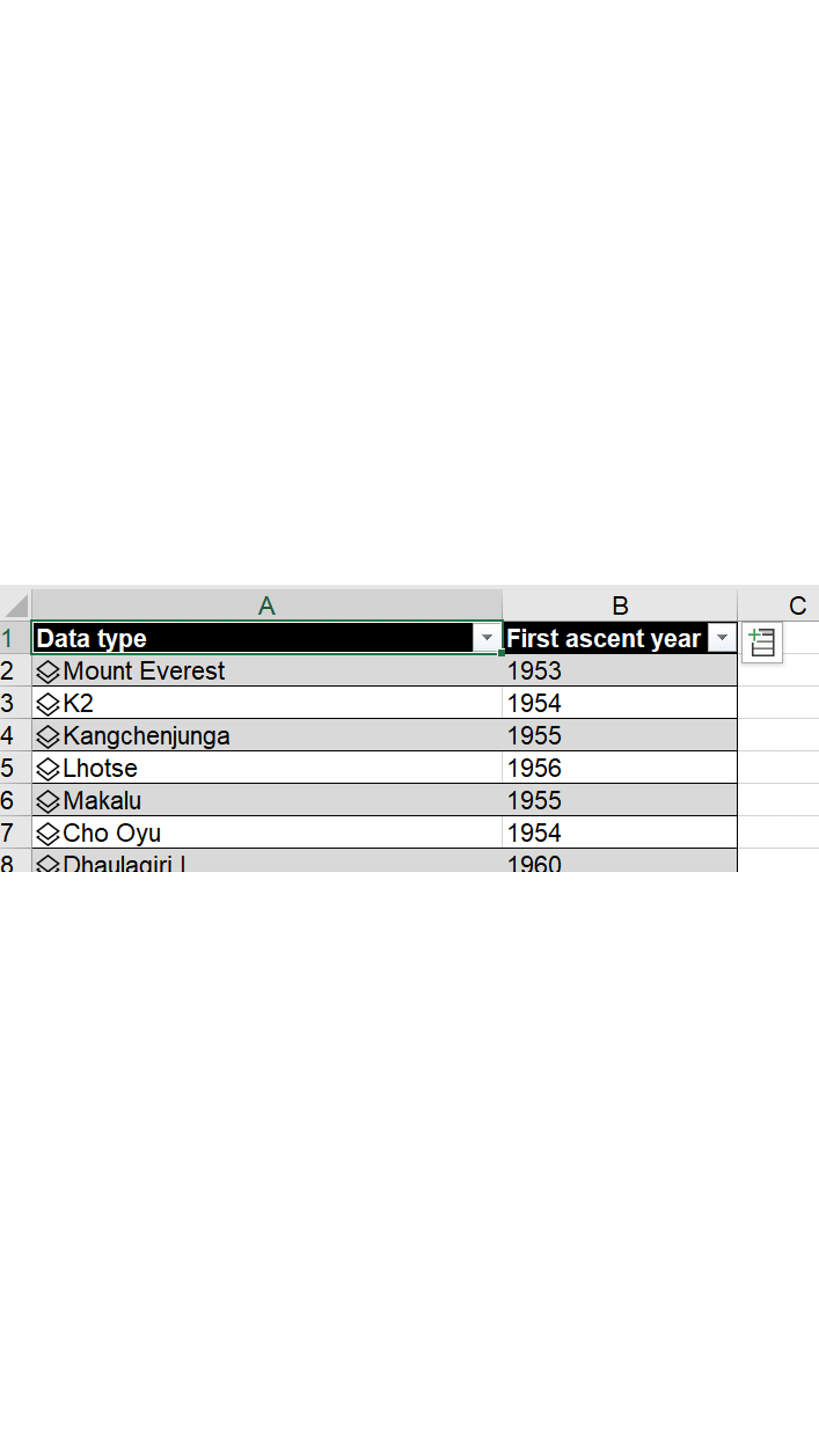Click the Lhotse data type icon
Screen dimensions: 819x1456
point(48,768)
